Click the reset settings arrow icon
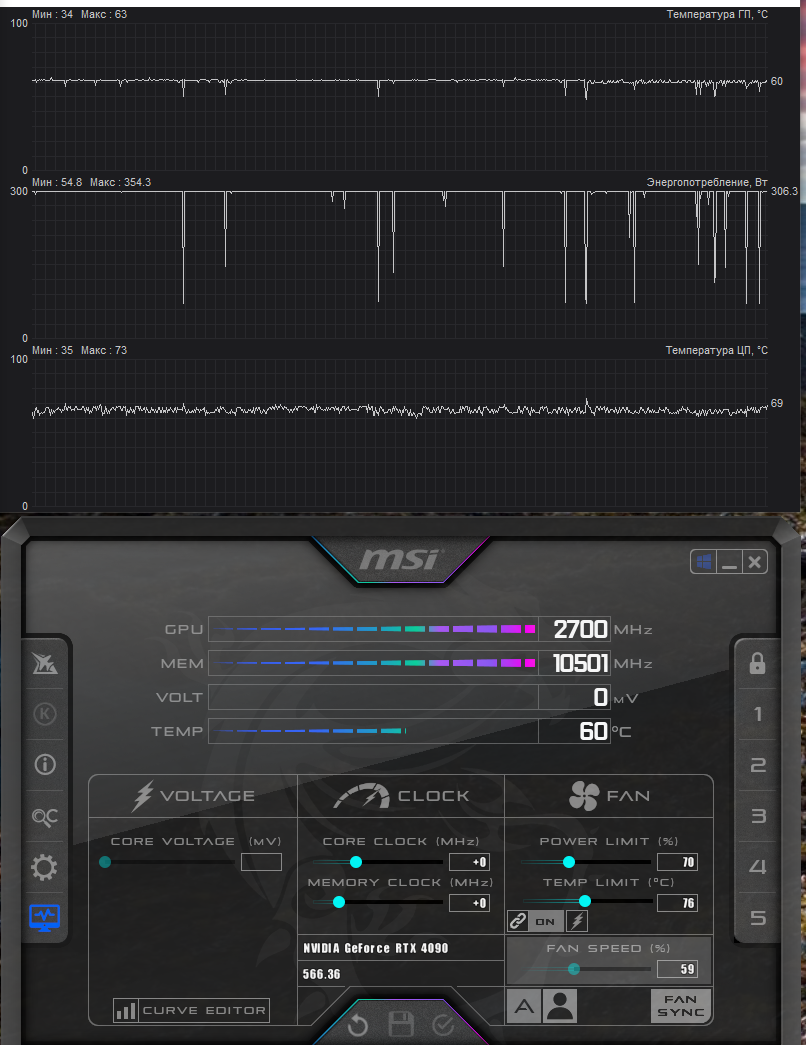Image resolution: width=806 pixels, height=1045 pixels. coord(358,1025)
